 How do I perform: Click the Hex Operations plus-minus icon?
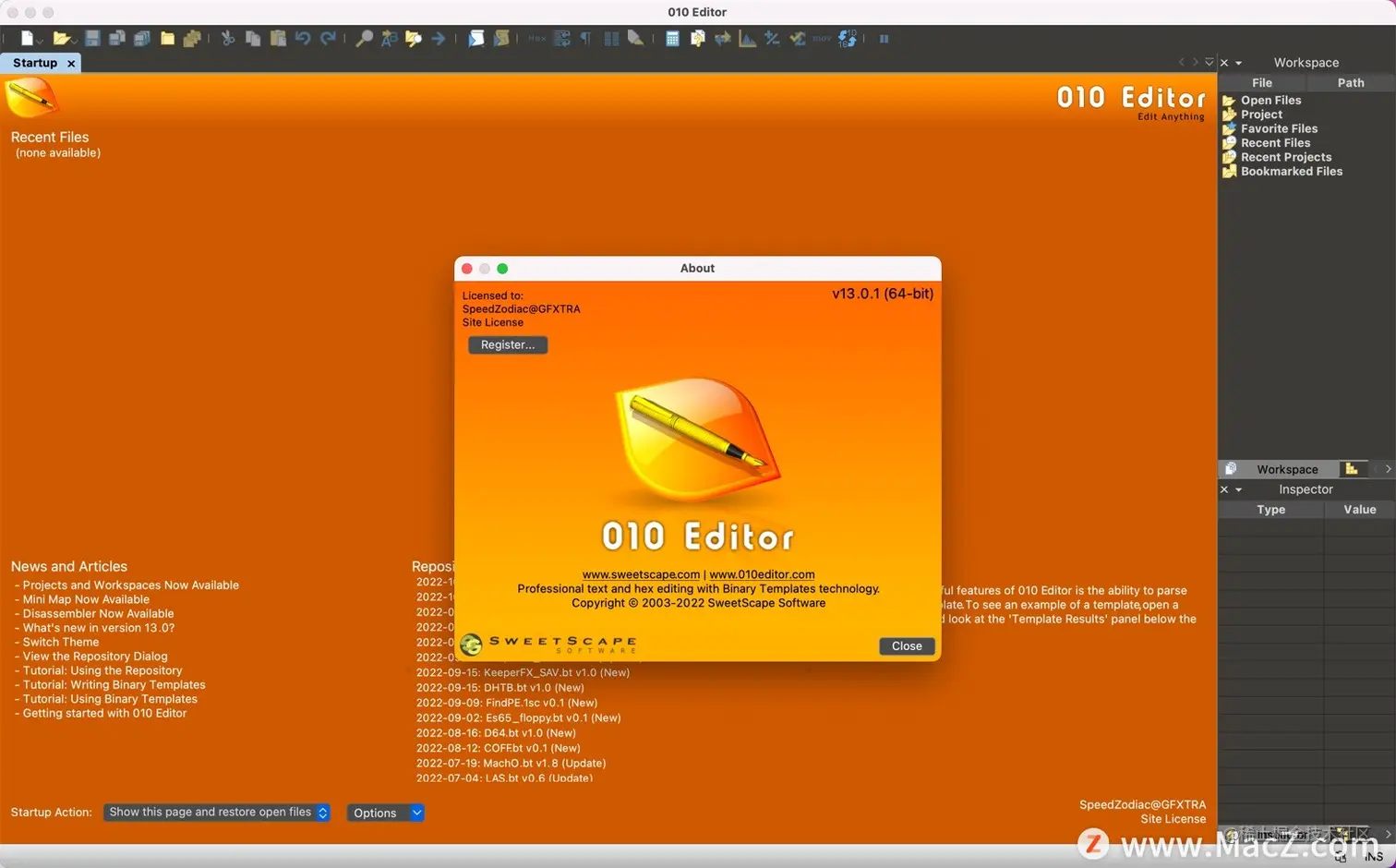tap(773, 39)
